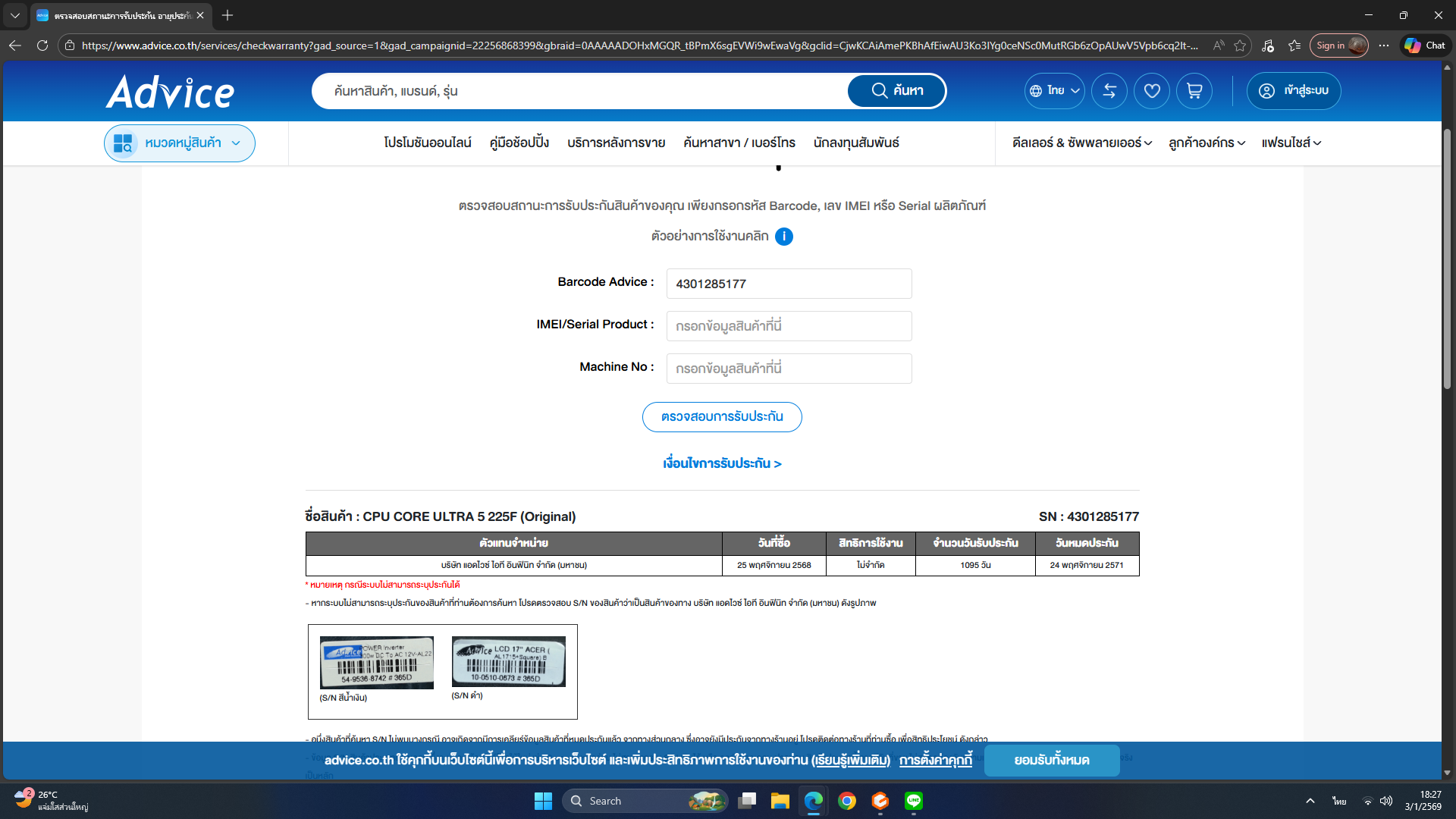
Task: Expand the product categories dropdown
Action: 180,143
